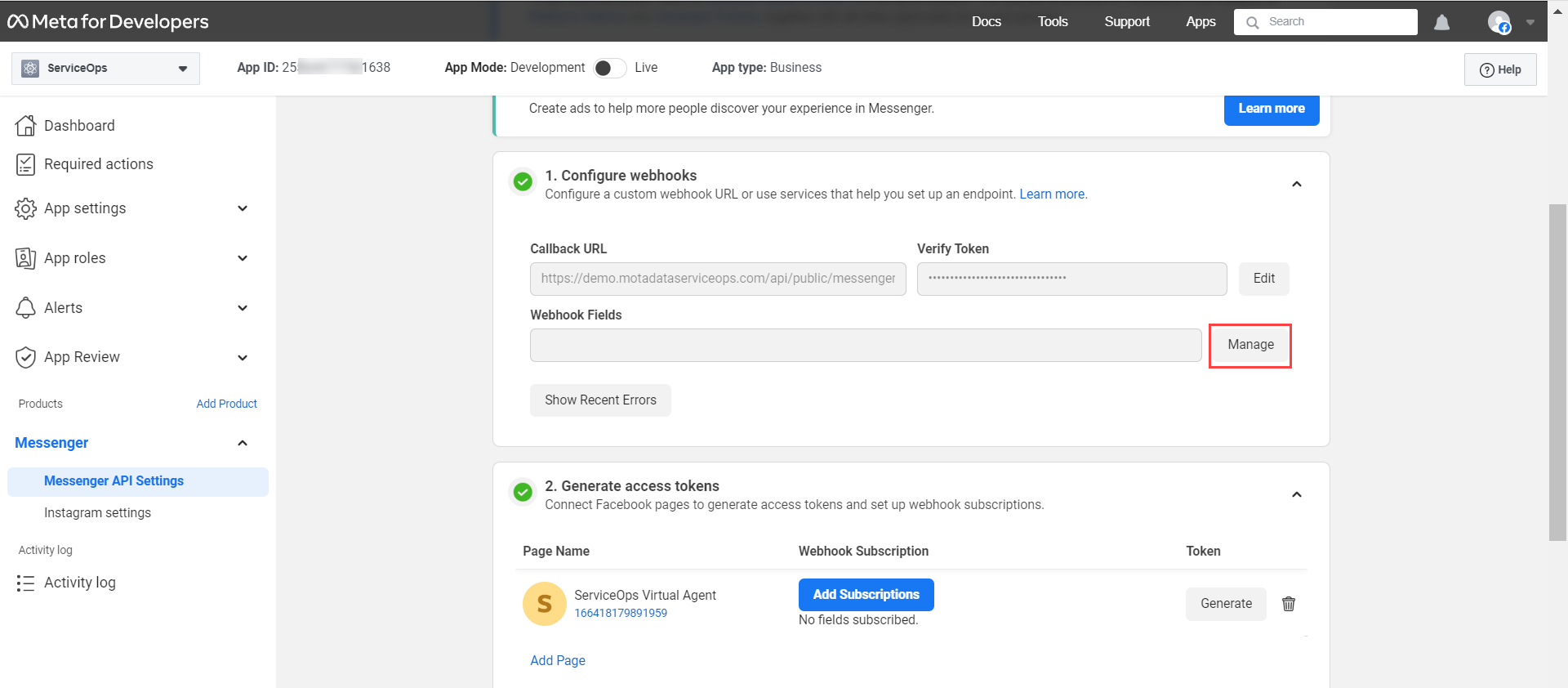Click the search magnifier icon
This screenshot has height=688, width=1568.
click(1253, 22)
